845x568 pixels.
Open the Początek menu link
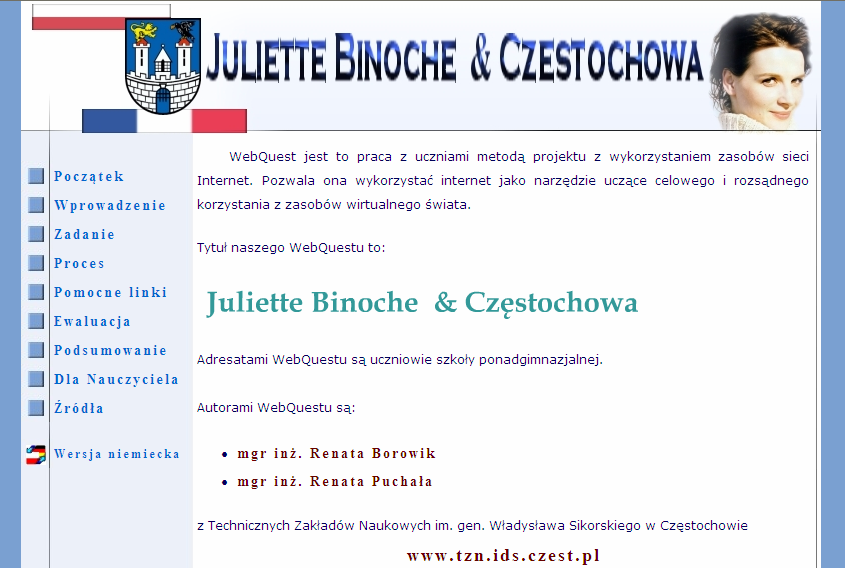coord(89,177)
